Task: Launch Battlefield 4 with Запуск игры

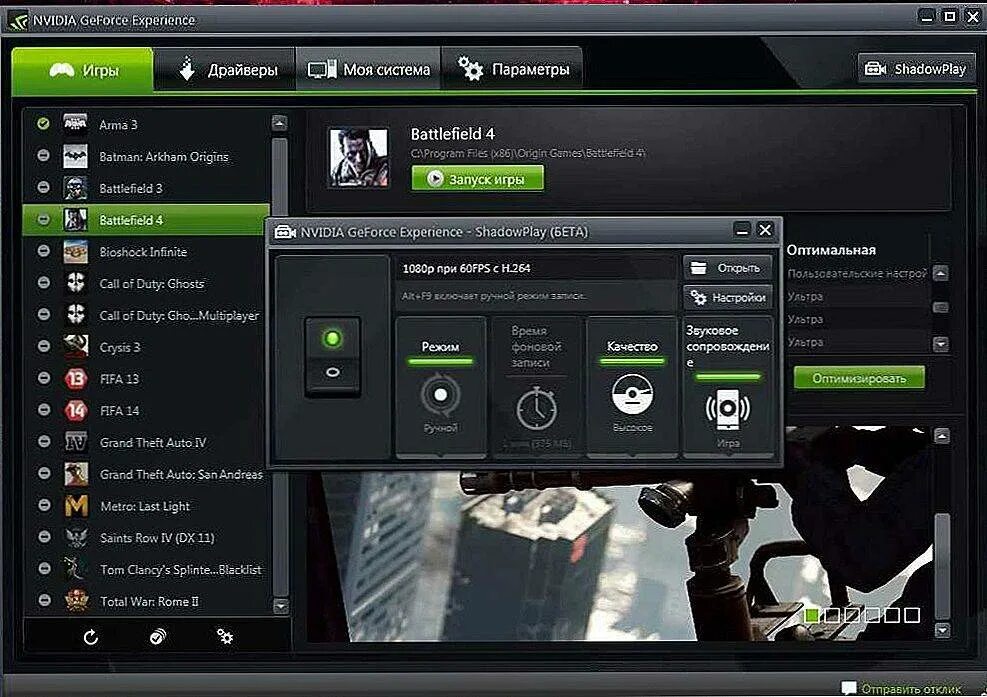Action: point(478,179)
